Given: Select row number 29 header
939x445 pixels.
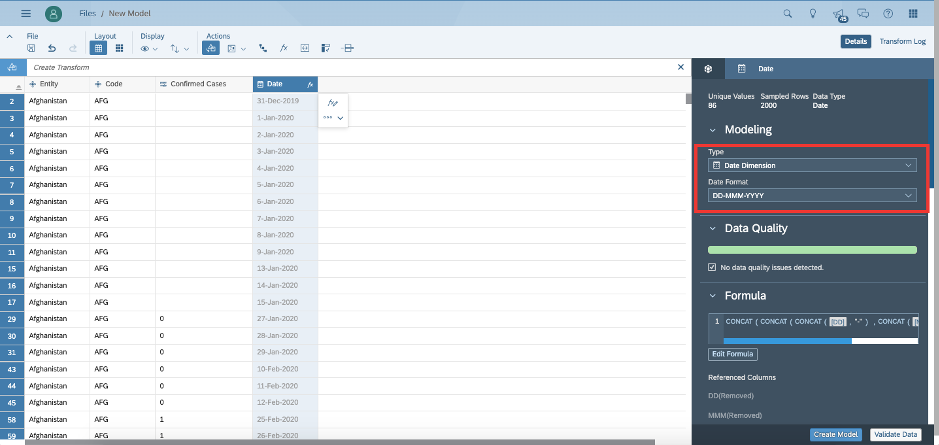Looking at the screenshot, I should (13, 319).
